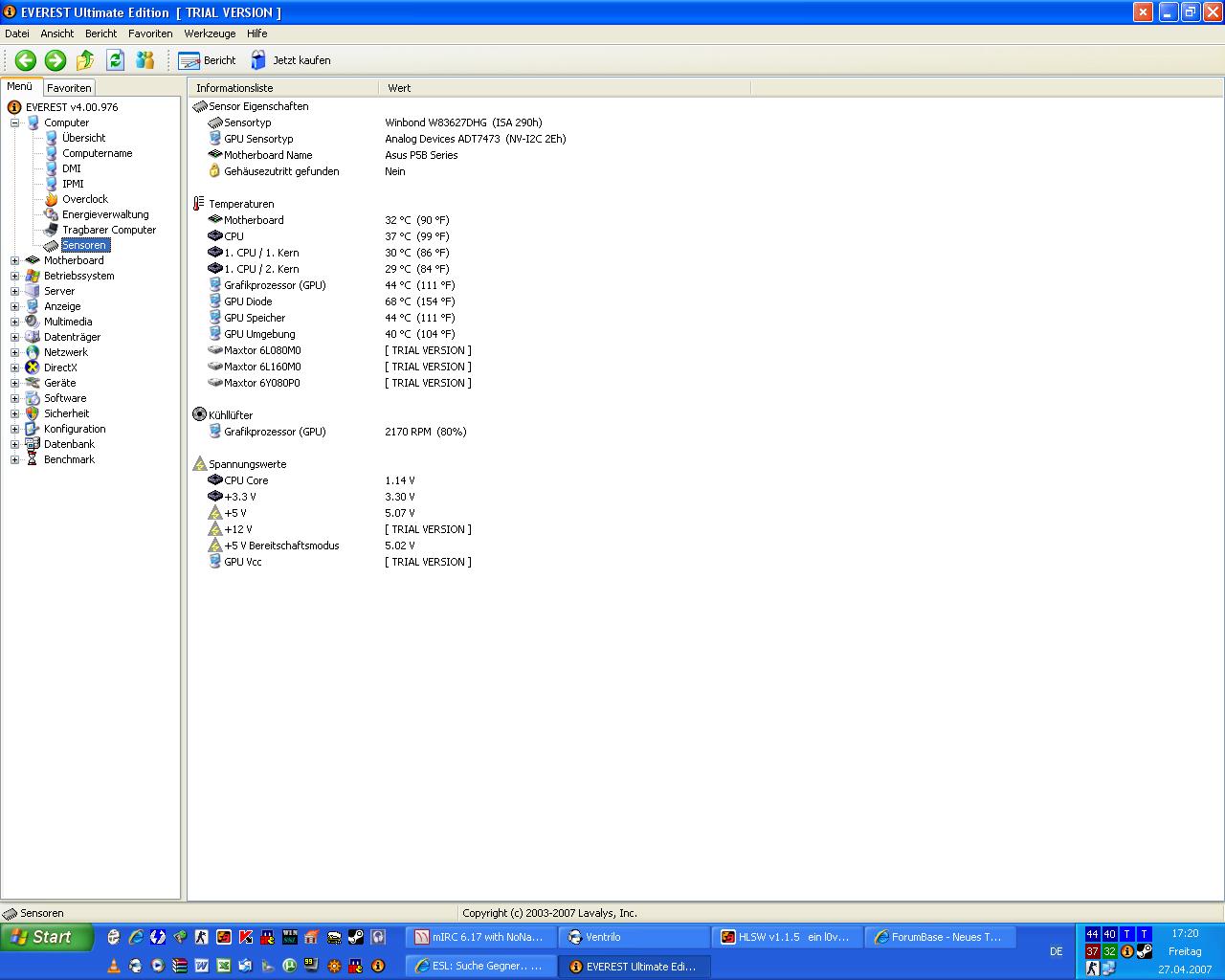Click the Datenbank tree icon

coord(33,444)
